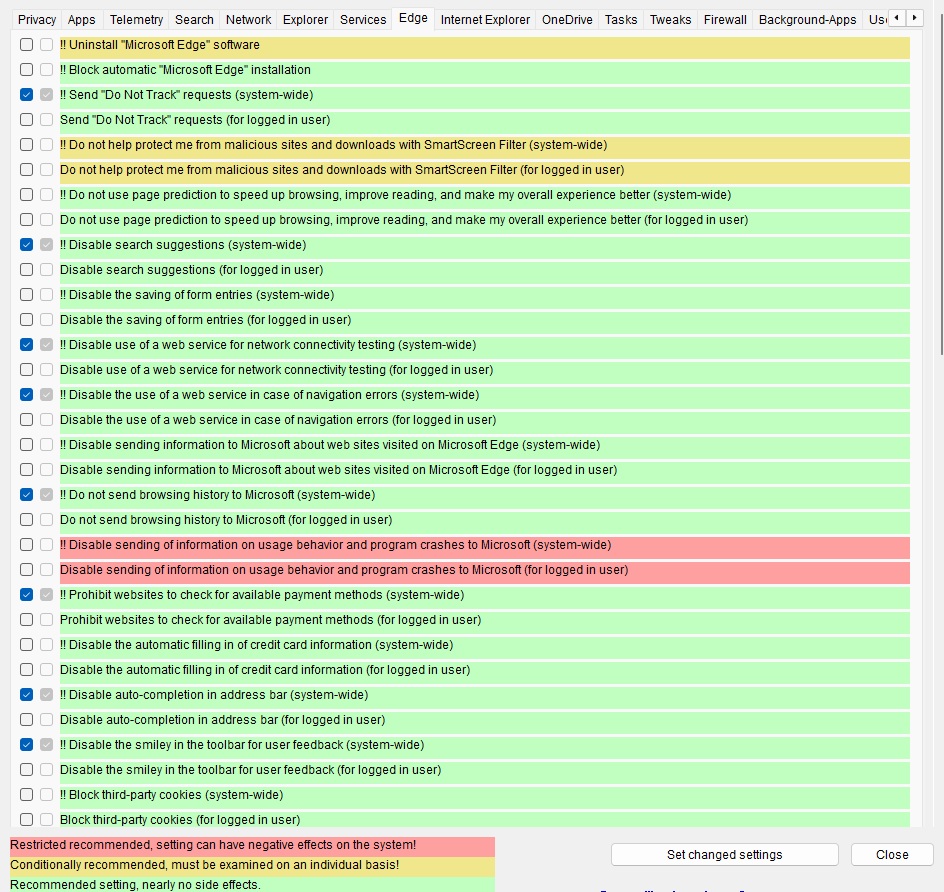Go to the Firewall tab
944x892 pixels.
click(x=725, y=20)
